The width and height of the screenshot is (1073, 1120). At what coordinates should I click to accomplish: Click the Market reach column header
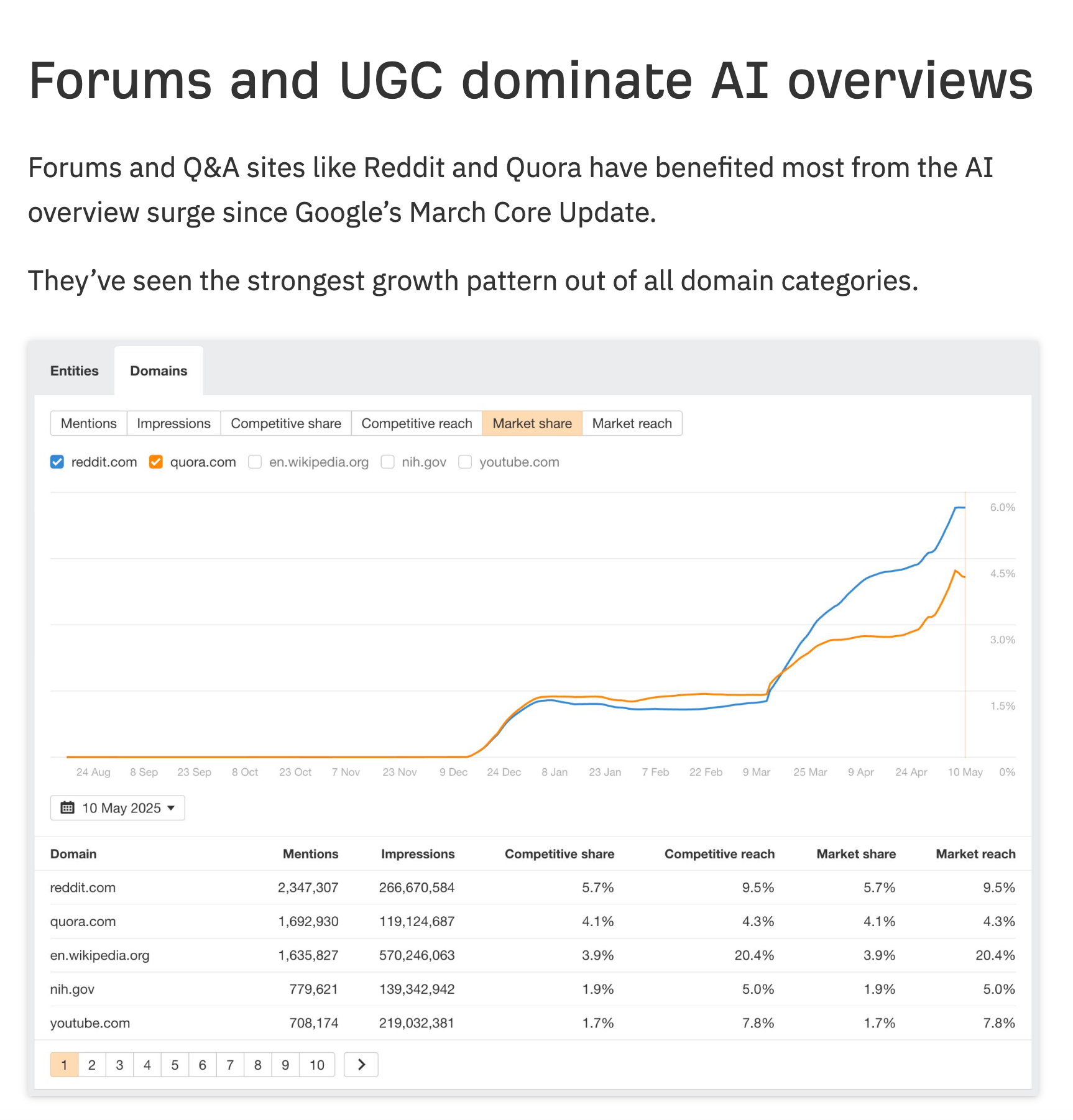(x=976, y=854)
